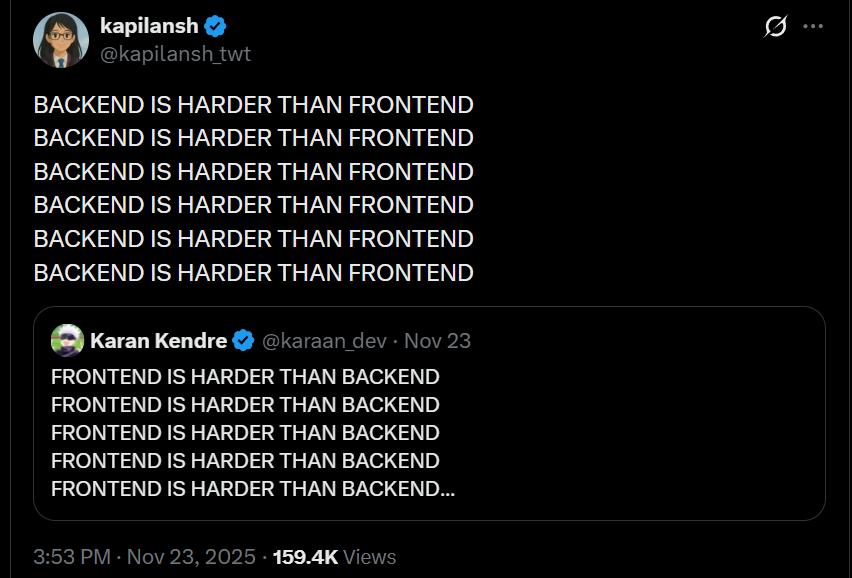Visit the kapilansh display name link
The width and height of the screenshot is (852, 578).
(149, 27)
